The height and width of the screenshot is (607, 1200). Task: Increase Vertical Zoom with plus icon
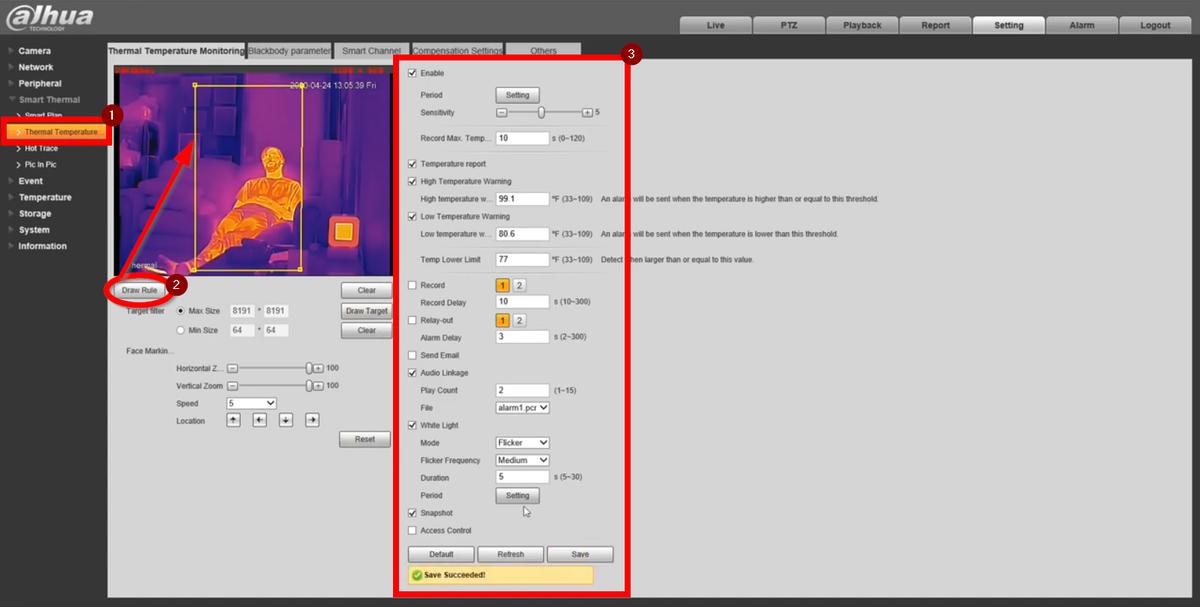pyautogui.click(x=319, y=386)
